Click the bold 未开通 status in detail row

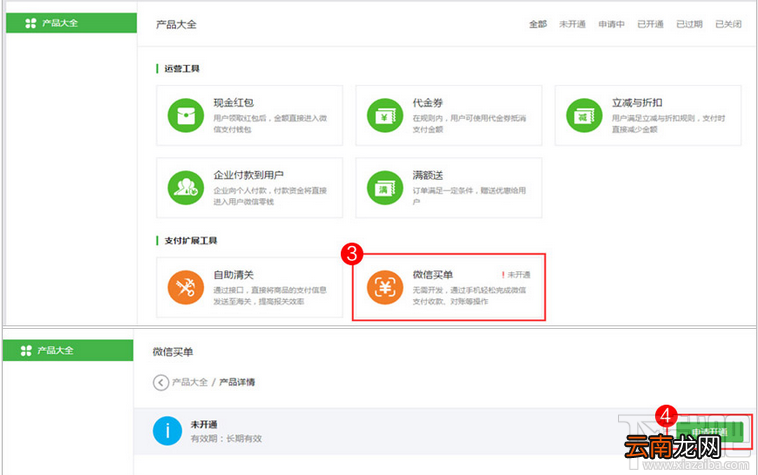(204, 425)
